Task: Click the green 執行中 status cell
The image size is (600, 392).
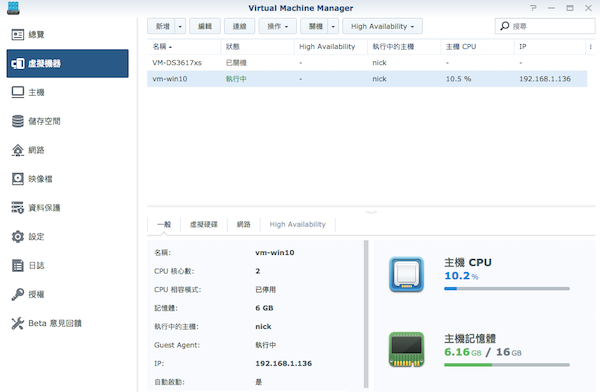Action: [236, 79]
